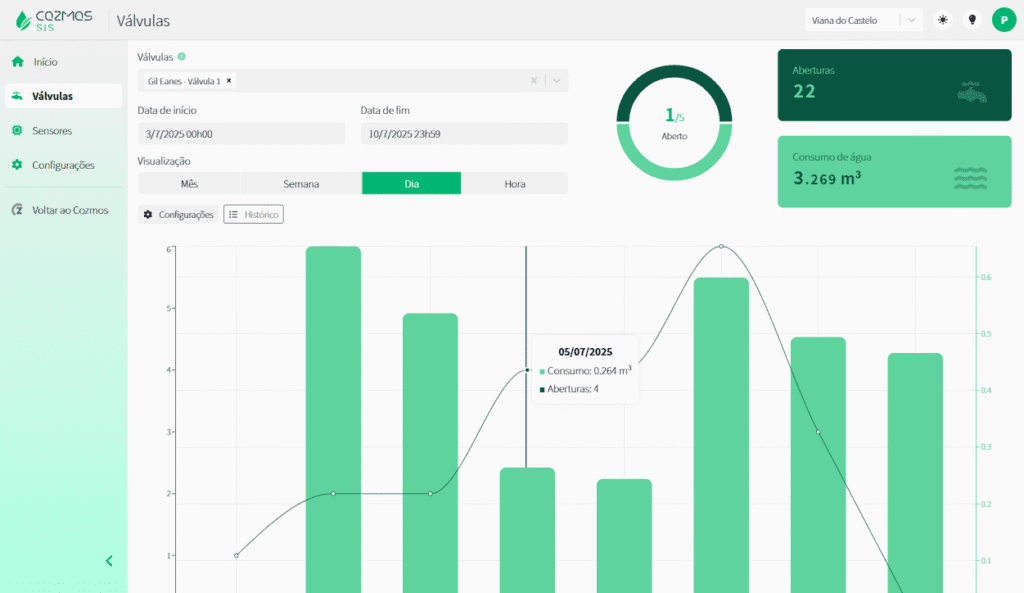Viewport: 1024px width, 593px height.
Task: Collapse the sidebar with the left chevron
Action: click(109, 561)
